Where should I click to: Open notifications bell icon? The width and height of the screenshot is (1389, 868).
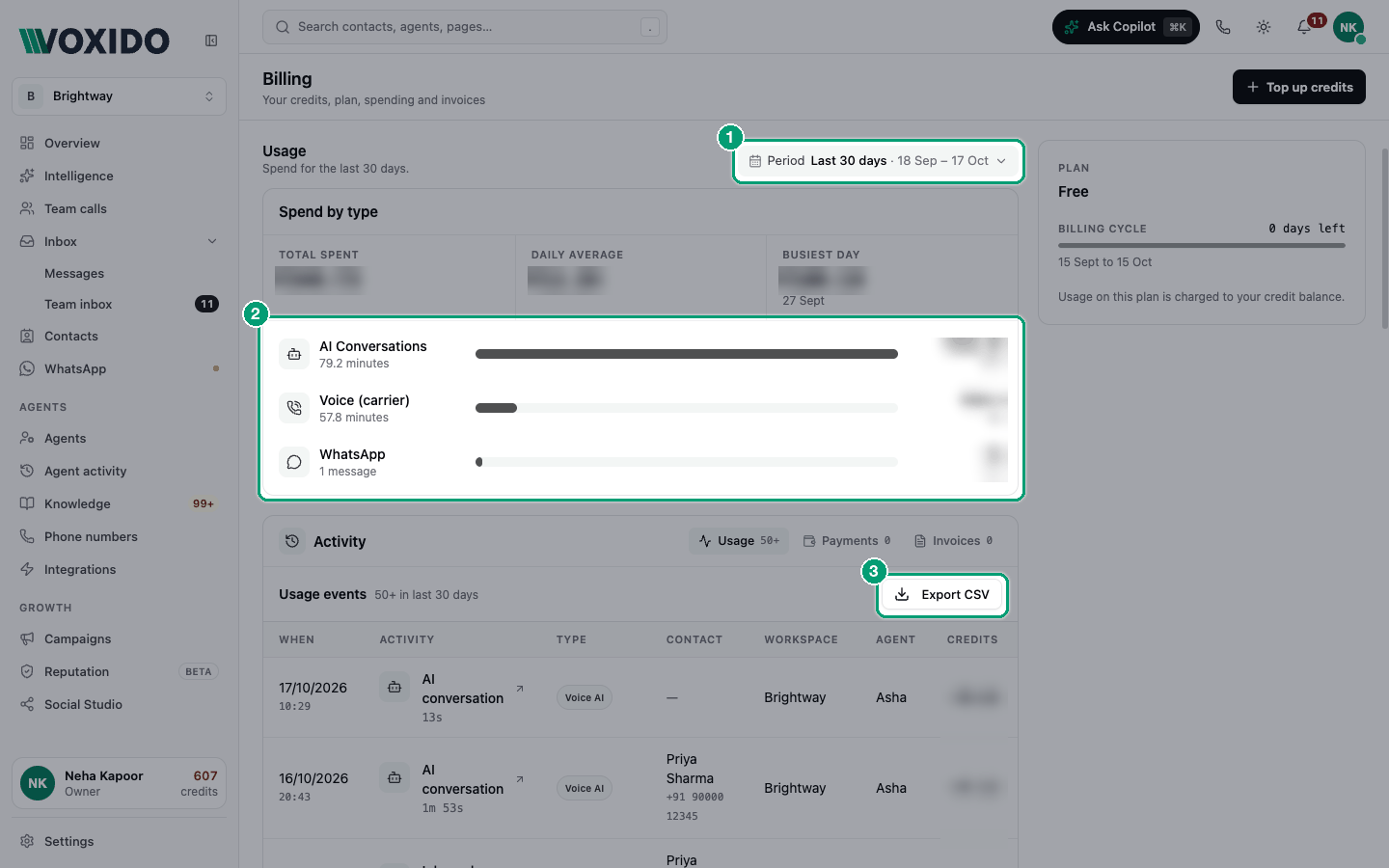pos(1304,27)
